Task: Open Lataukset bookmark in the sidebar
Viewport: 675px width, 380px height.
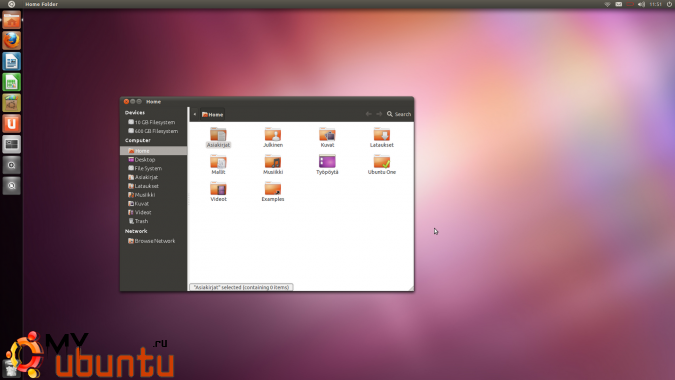Action: pyautogui.click(x=153, y=186)
